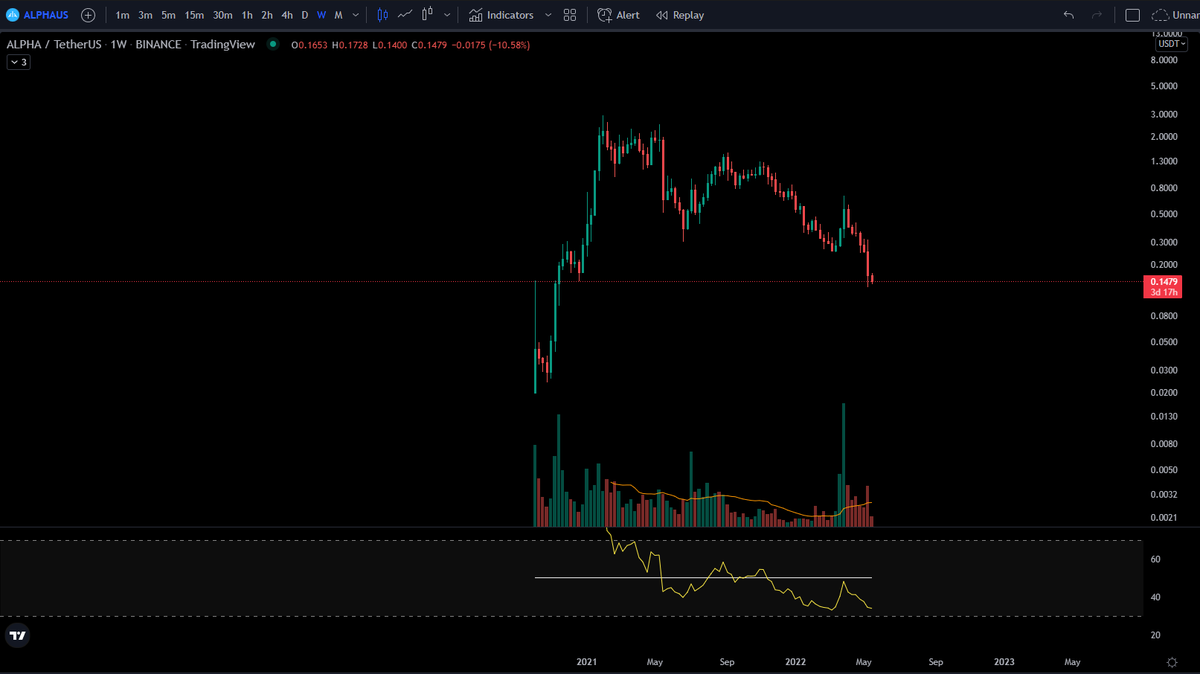
Task: Expand the collapsed indicator legend showing 3
Action: [x=19, y=62]
